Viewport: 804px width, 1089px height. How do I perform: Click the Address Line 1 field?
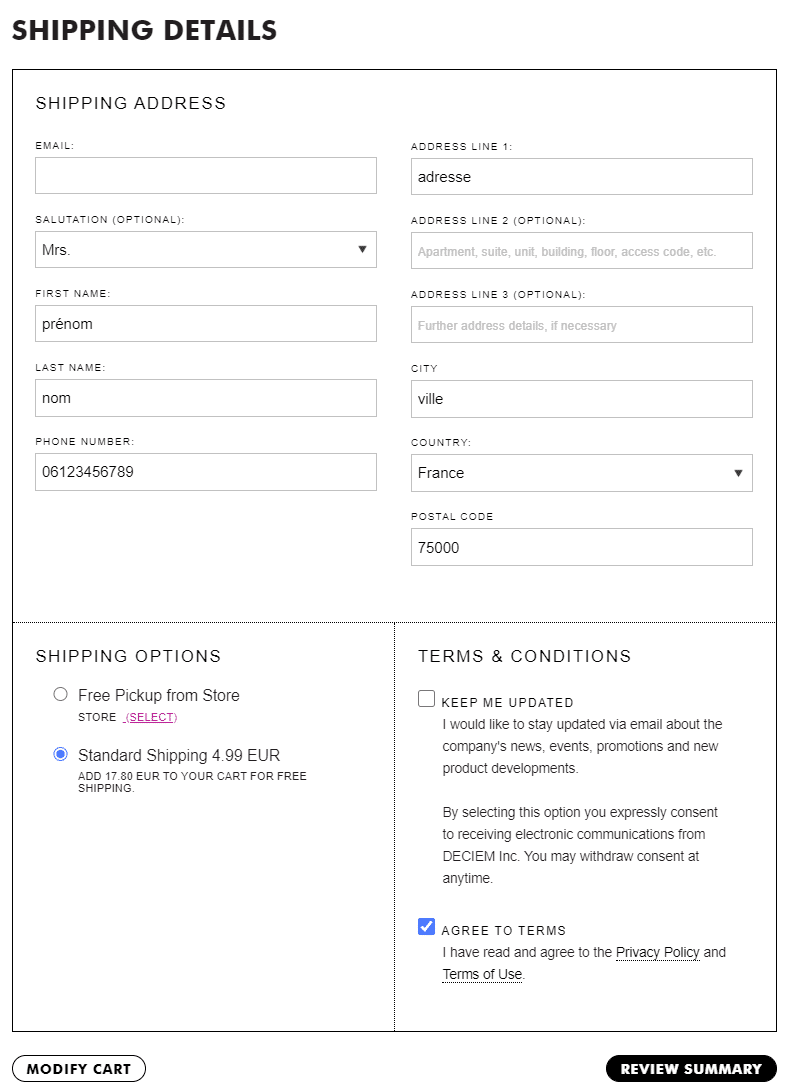click(x=581, y=177)
